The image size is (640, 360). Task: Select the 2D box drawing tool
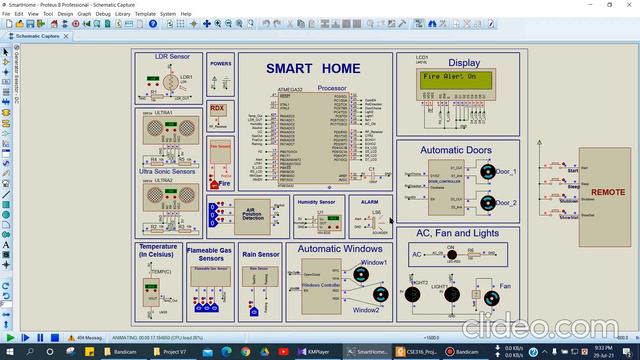(x=6, y=205)
